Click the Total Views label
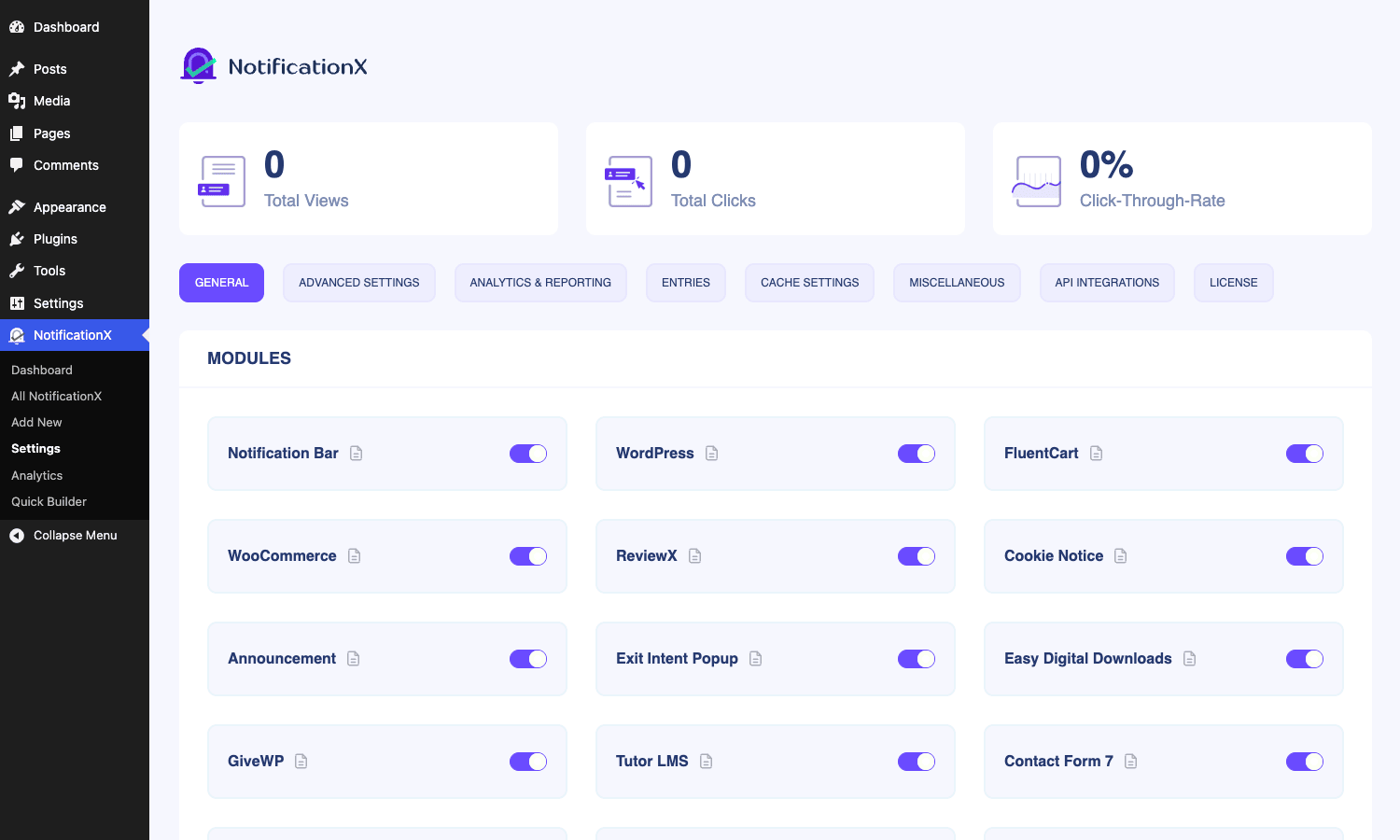Image resolution: width=1400 pixels, height=840 pixels. click(x=306, y=201)
